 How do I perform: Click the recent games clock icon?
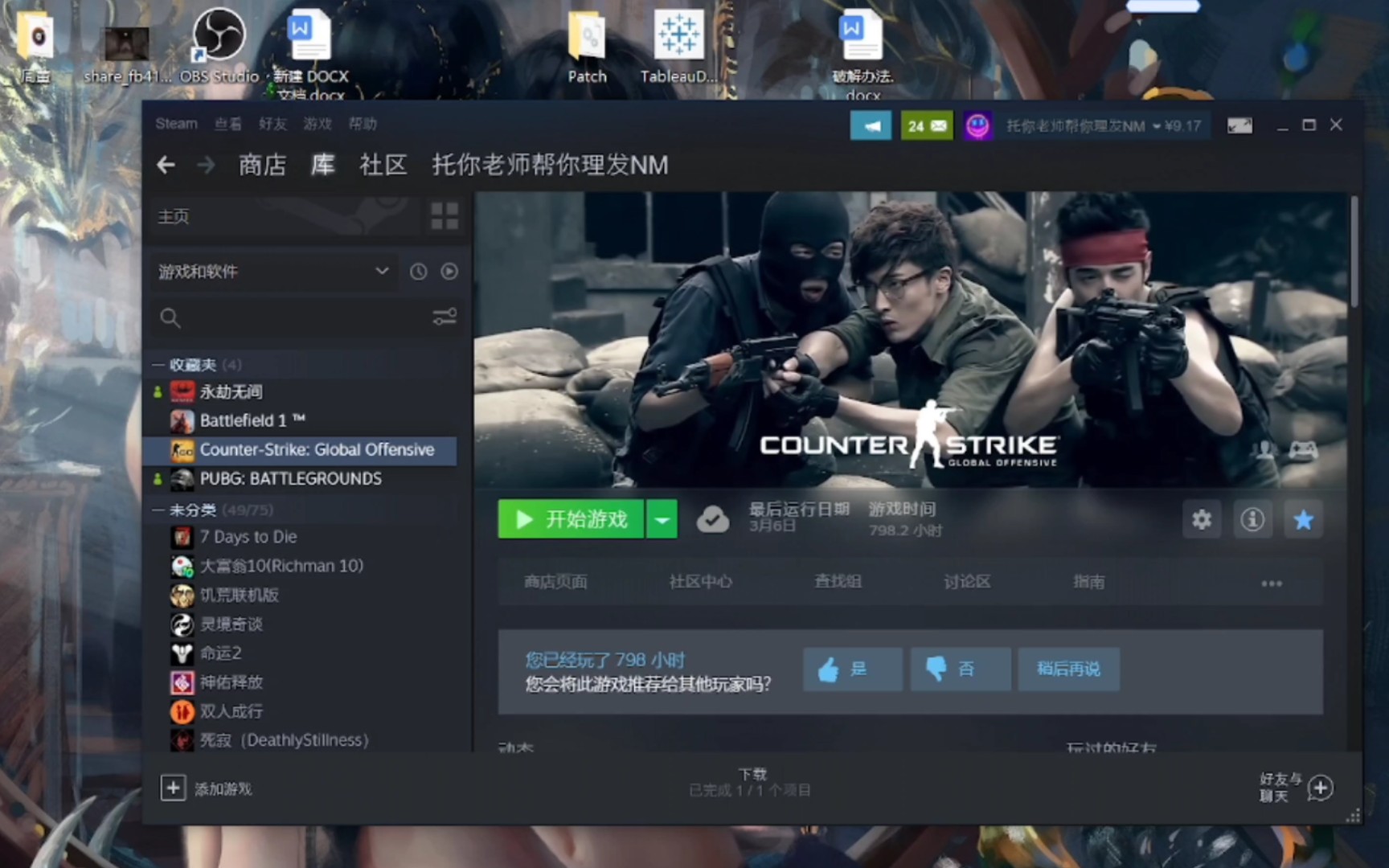tap(417, 272)
